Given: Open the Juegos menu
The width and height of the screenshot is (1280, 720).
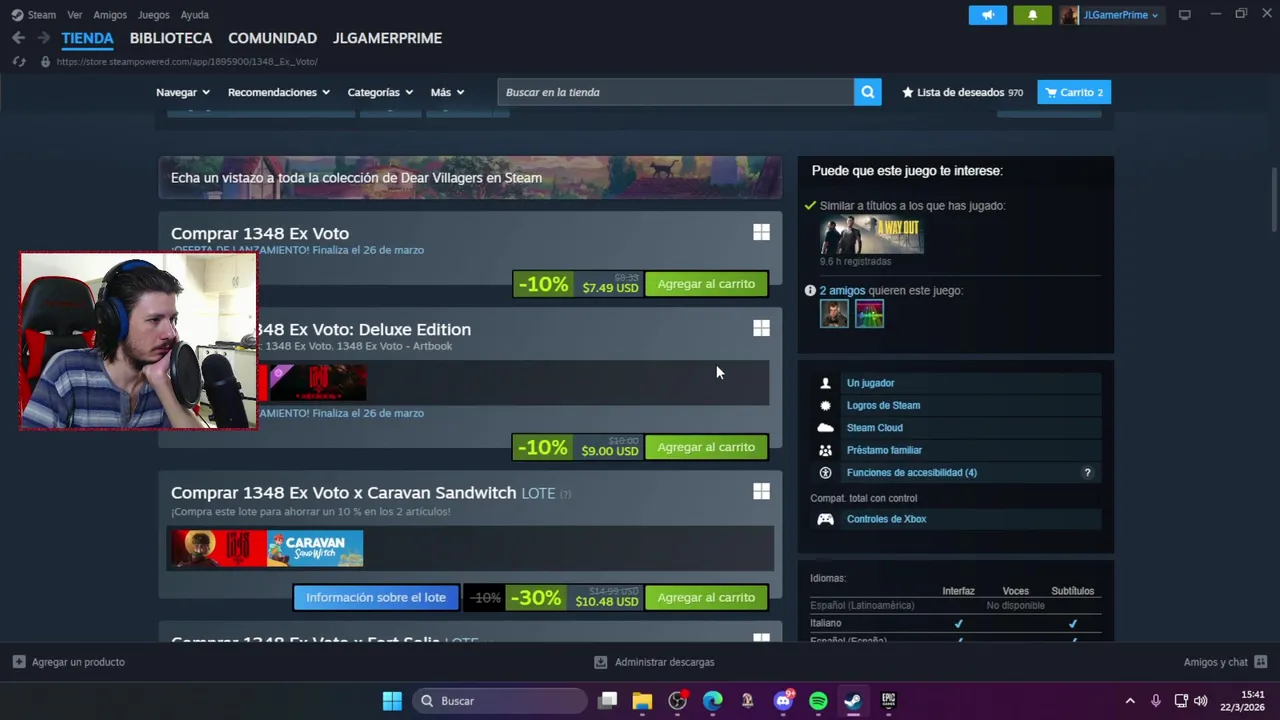Looking at the screenshot, I should [153, 15].
